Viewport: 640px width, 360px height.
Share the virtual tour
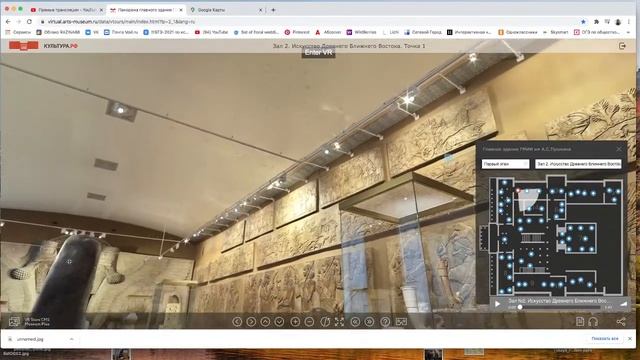(x=621, y=322)
